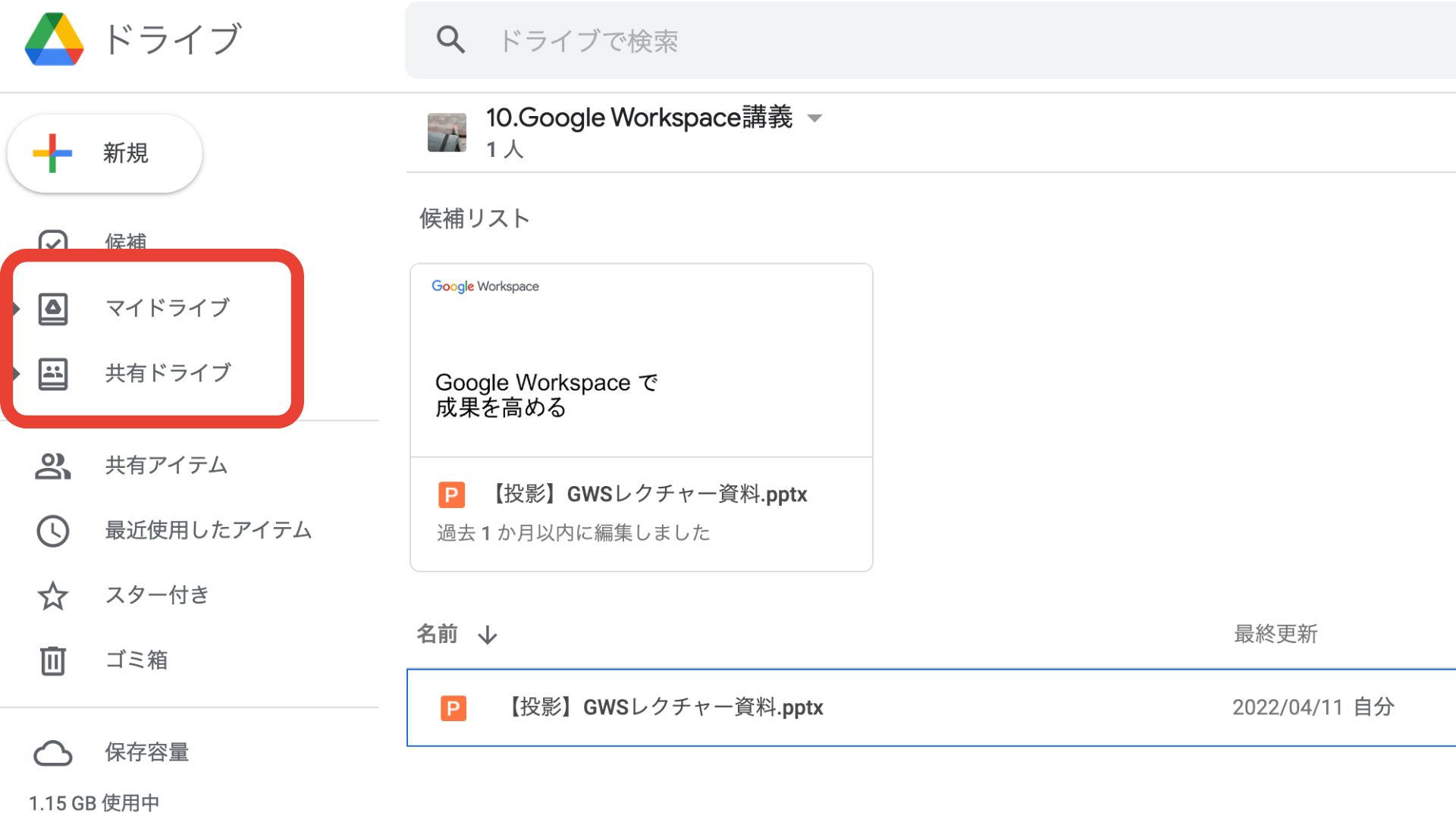This screenshot has width=1456, height=819.
Task: Click the magnifier search icon
Action: tap(450, 39)
